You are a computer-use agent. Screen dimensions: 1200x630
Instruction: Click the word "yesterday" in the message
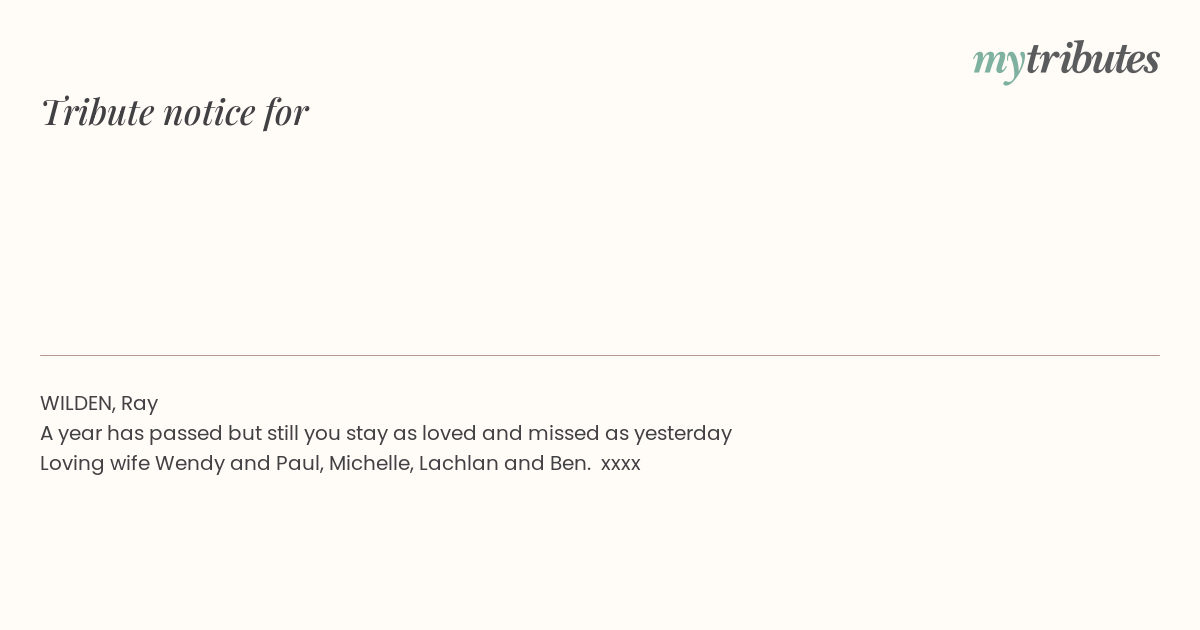[683, 434]
